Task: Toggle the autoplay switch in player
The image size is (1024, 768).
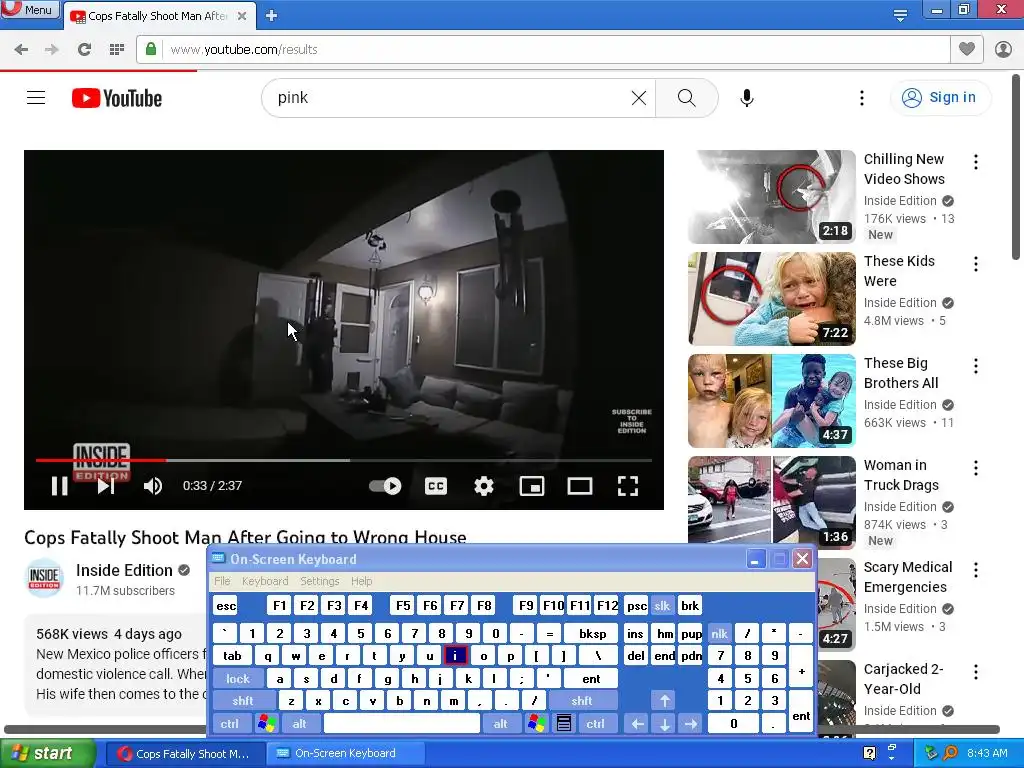Action: 385,486
